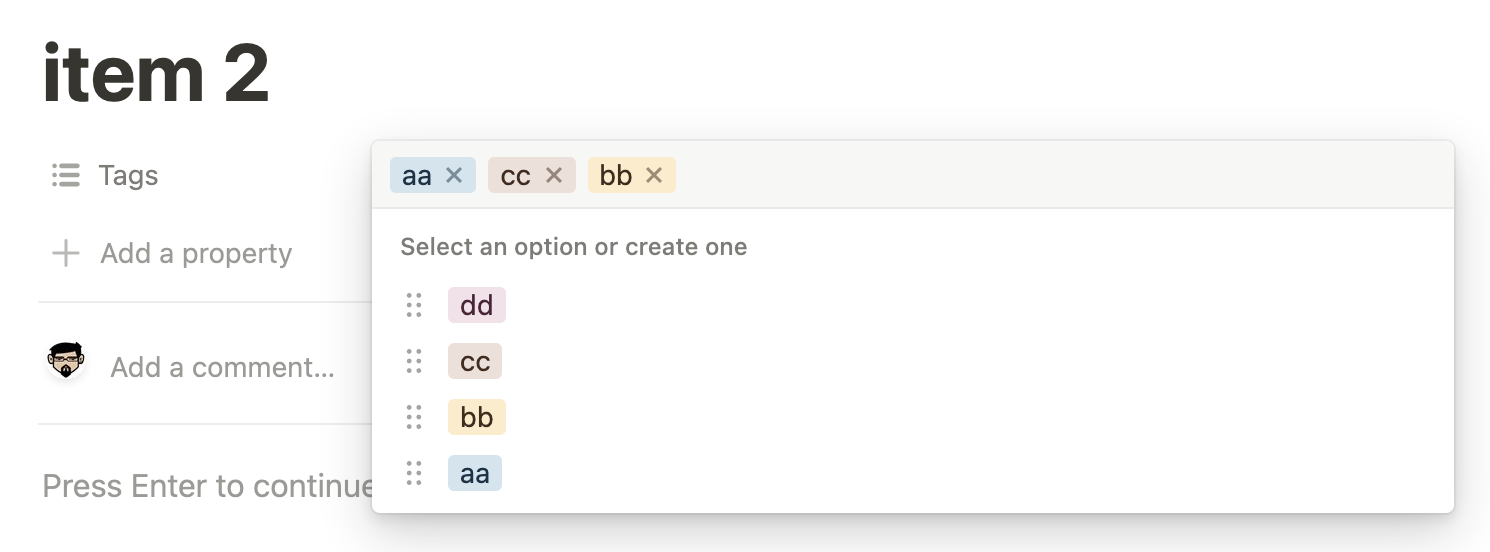Click the drag handle beside cc option
The height and width of the screenshot is (552, 1490).
pos(414,361)
